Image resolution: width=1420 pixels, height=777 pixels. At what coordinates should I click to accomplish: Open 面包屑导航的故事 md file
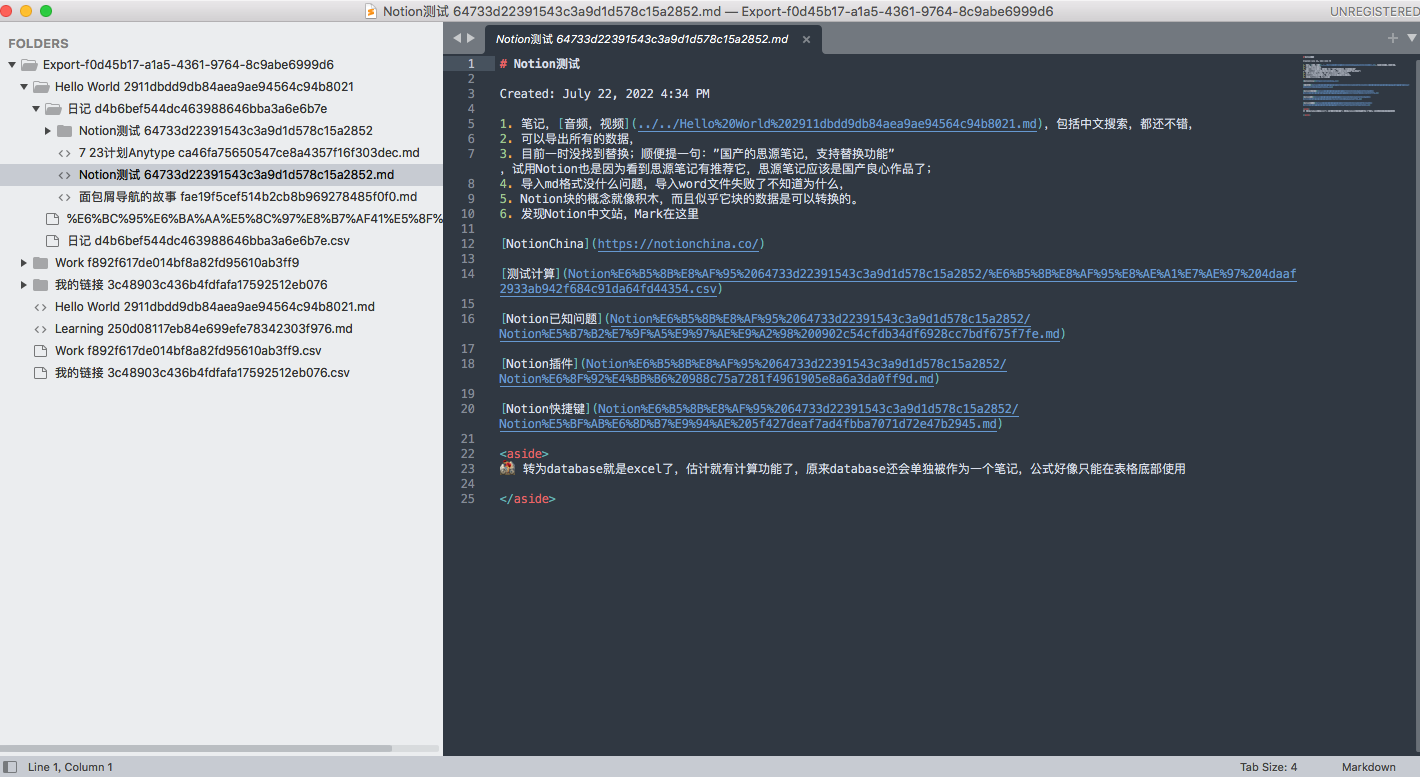pos(248,197)
